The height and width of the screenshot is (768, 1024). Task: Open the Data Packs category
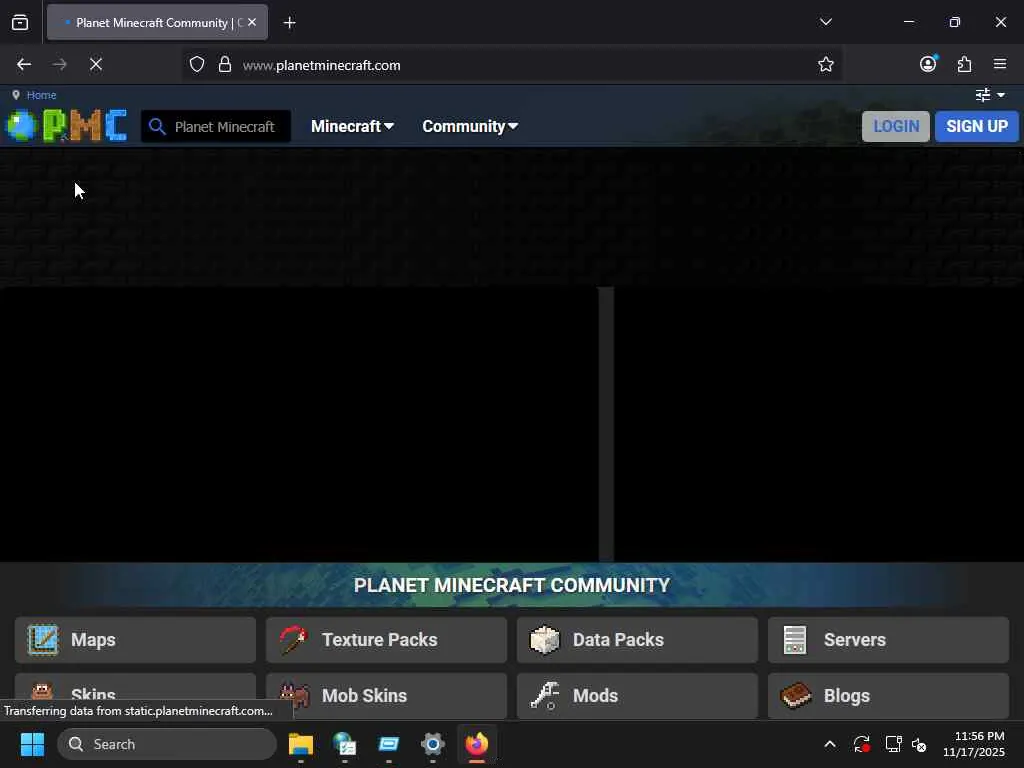[x=637, y=639]
